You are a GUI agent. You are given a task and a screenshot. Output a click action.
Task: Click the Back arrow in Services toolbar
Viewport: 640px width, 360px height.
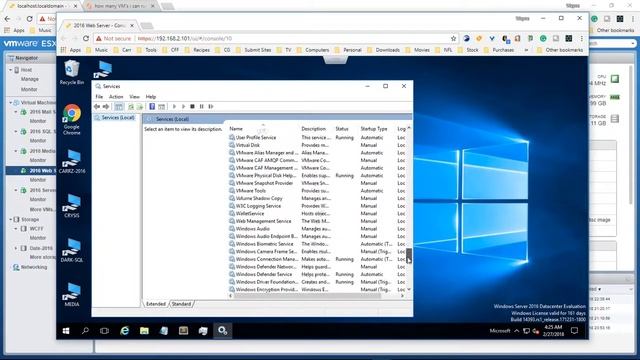coord(97,107)
